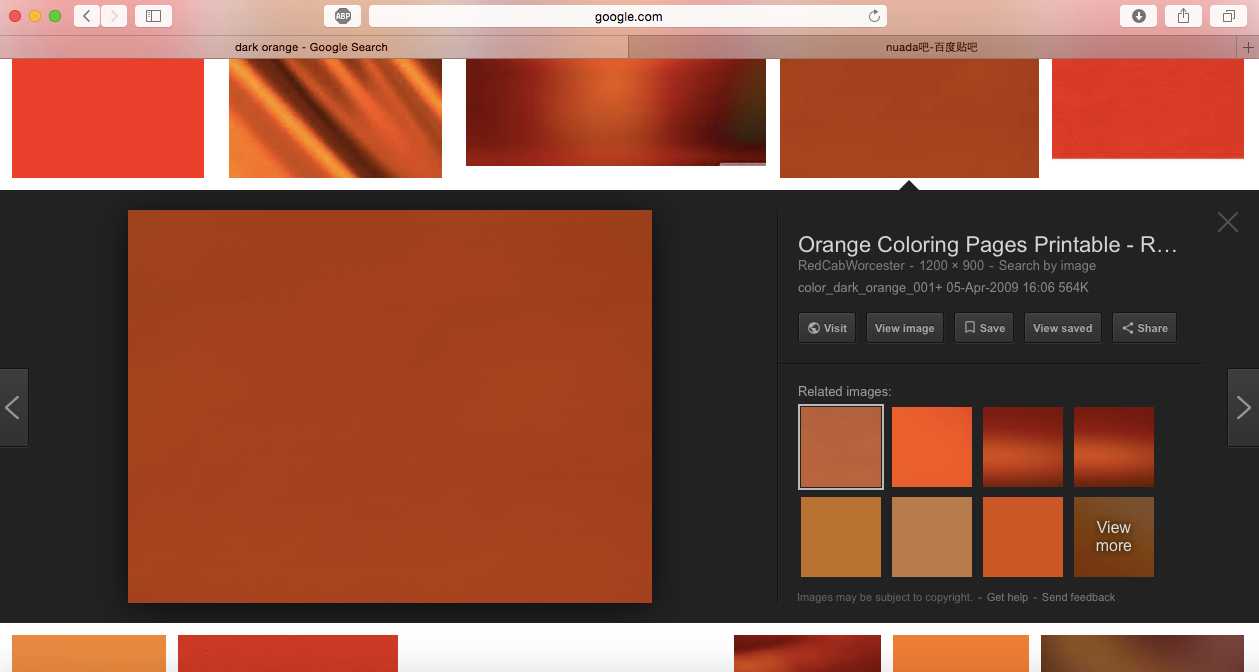Open the diagonal striped orange result
The height and width of the screenshot is (672, 1259).
tap(335, 118)
